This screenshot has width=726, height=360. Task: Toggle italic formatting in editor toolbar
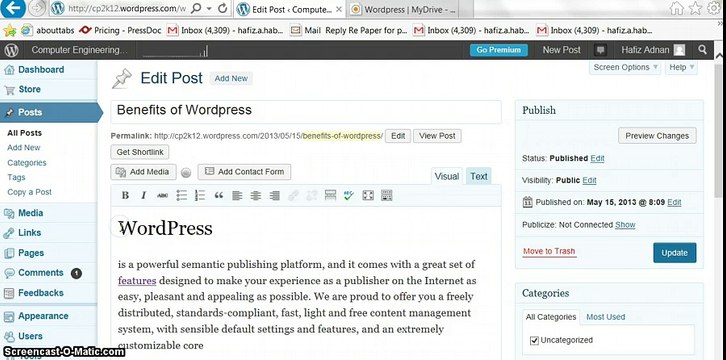[x=144, y=196]
